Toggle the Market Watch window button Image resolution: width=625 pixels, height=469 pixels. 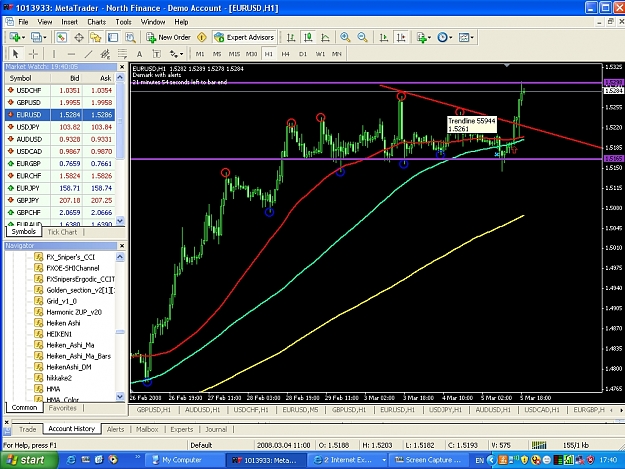point(61,37)
